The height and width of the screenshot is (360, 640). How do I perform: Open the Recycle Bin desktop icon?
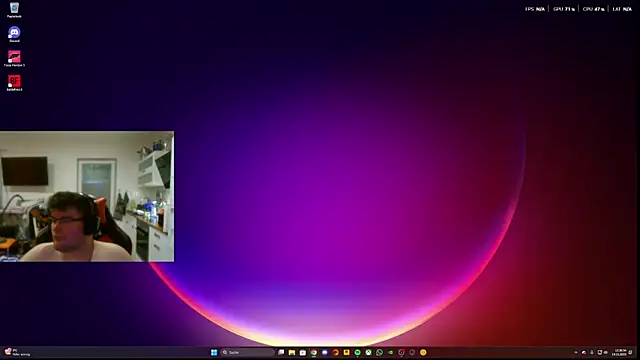point(14,10)
